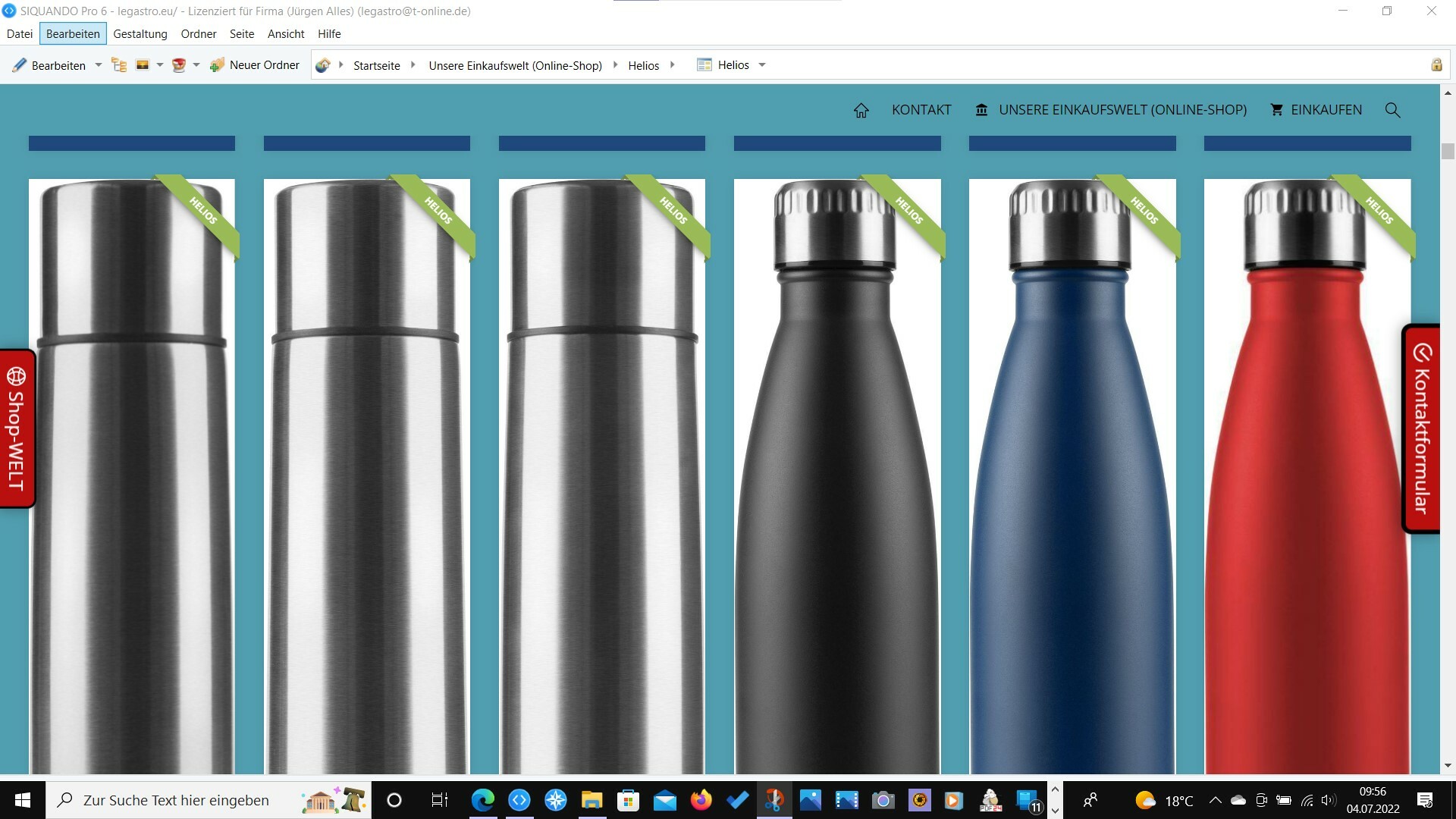Click the scroll-down arrow of the page scrollbar
This screenshot has width=1456, height=819.
coord(1448,766)
